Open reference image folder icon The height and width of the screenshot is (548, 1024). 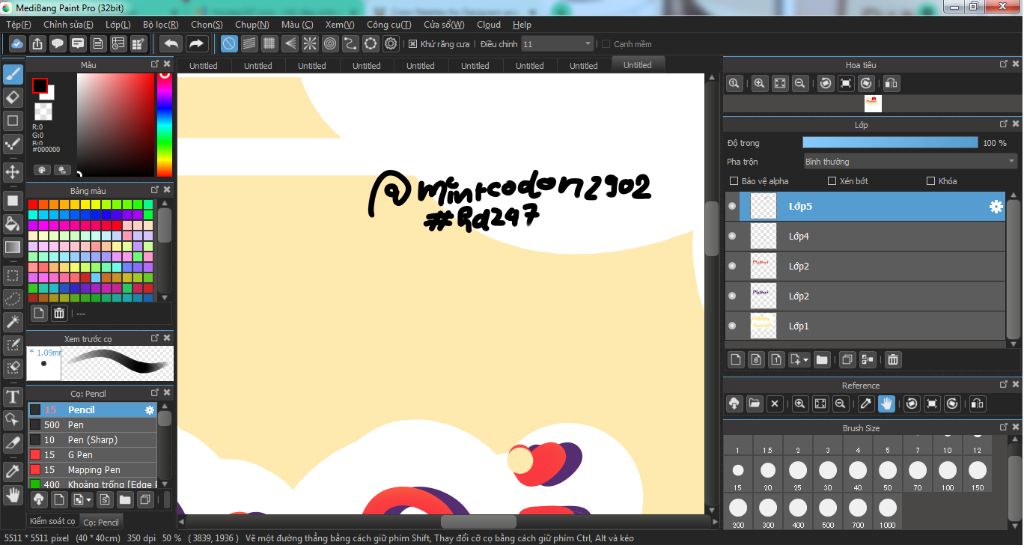pos(754,404)
